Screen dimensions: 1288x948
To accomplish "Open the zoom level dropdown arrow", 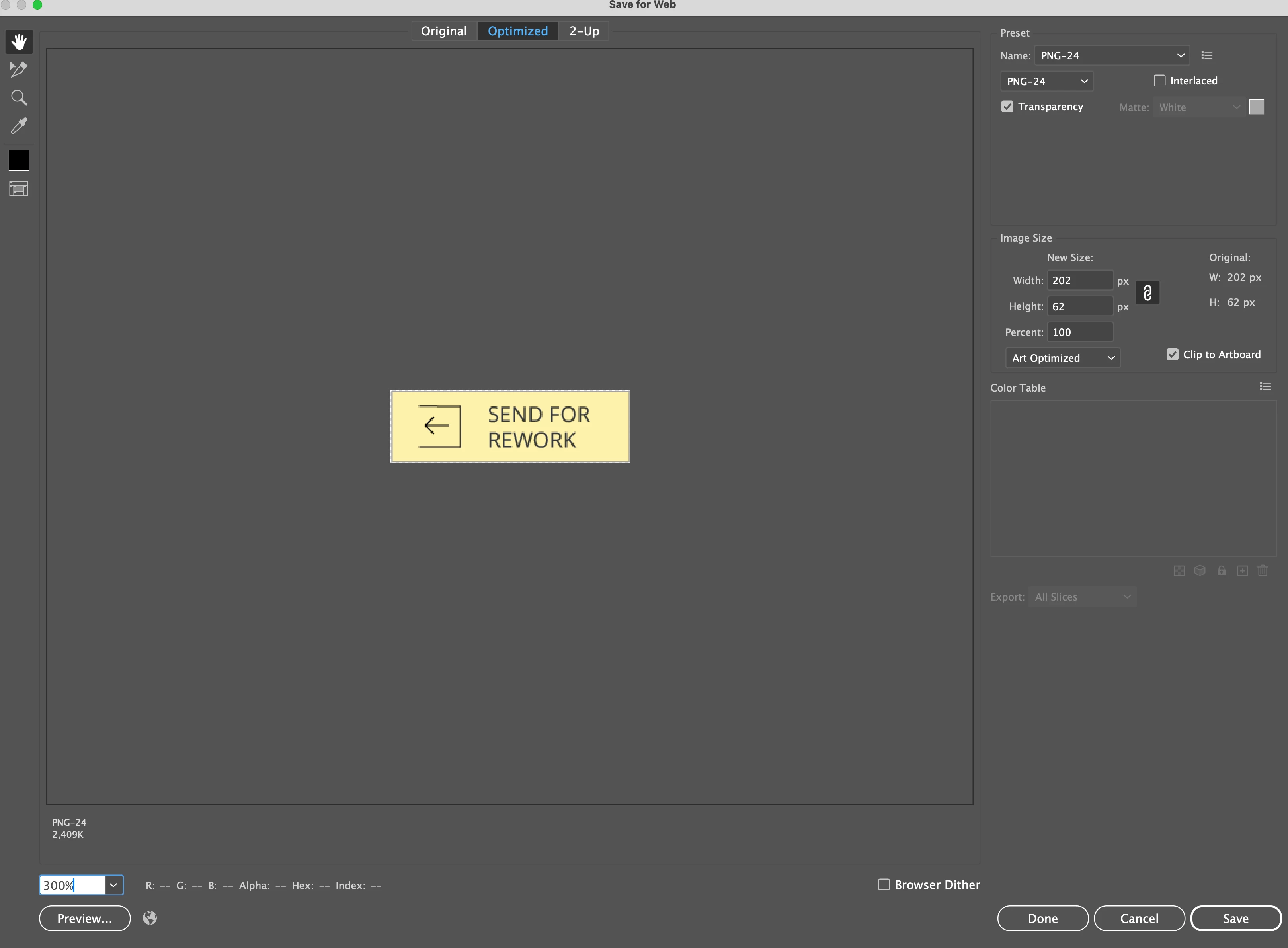I will tap(114, 885).
